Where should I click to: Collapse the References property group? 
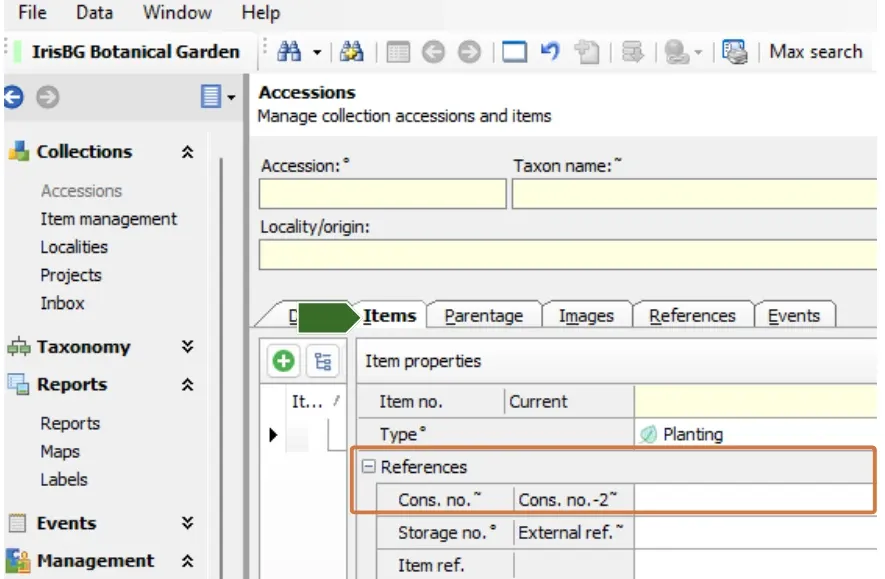pyautogui.click(x=368, y=466)
